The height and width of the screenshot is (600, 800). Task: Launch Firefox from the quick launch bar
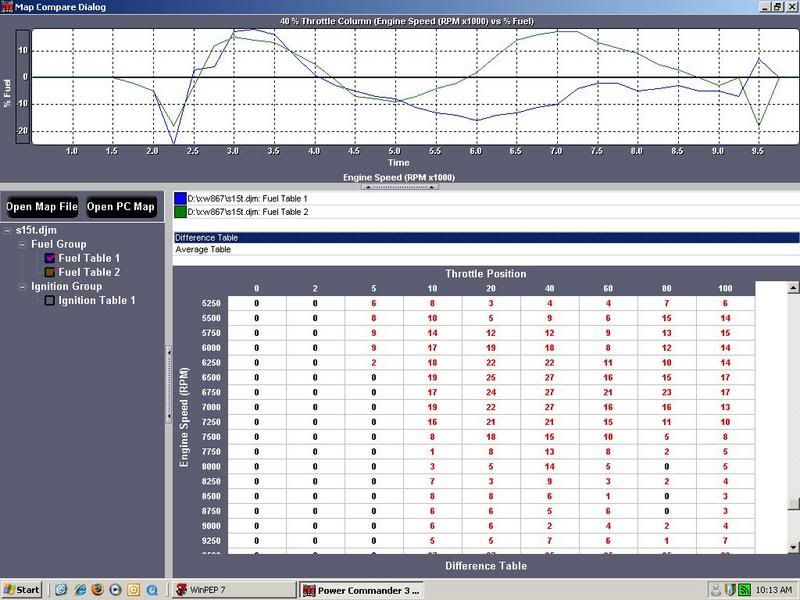97,590
